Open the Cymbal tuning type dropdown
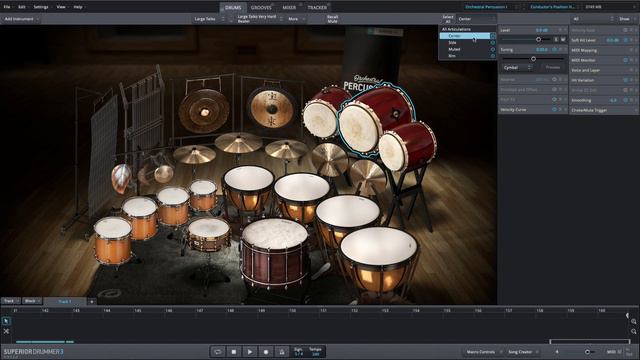This screenshot has height=360, width=640. [516, 67]
